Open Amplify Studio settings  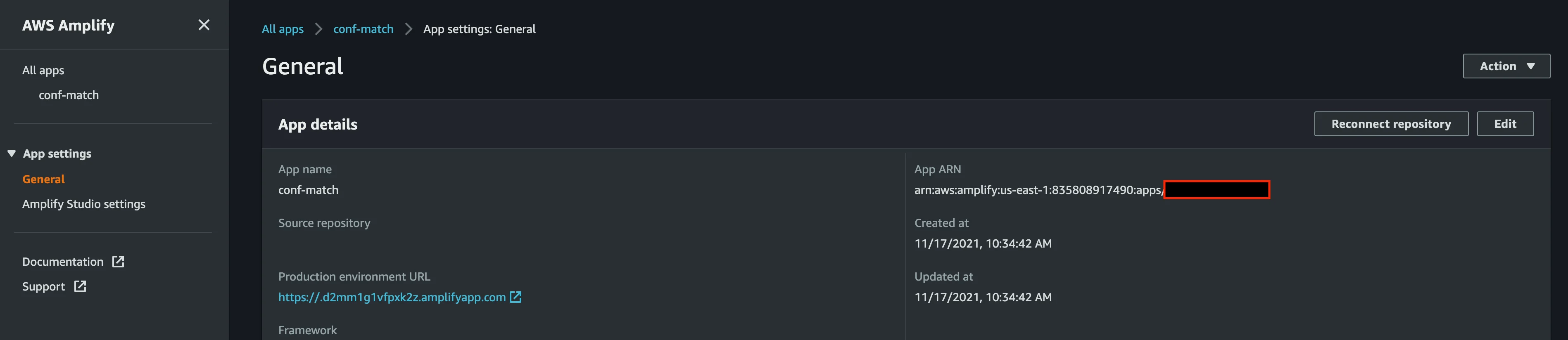click(84, 204)
